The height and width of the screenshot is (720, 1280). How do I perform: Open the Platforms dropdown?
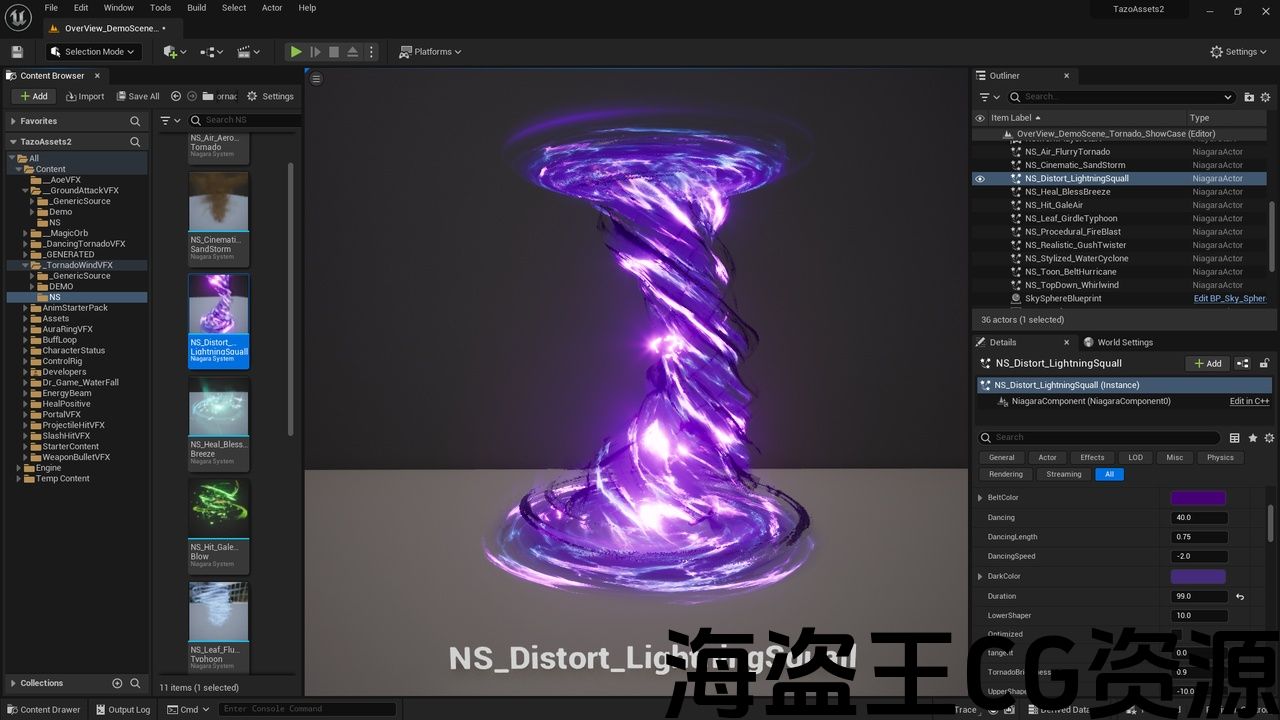click(x=431, y=52)
